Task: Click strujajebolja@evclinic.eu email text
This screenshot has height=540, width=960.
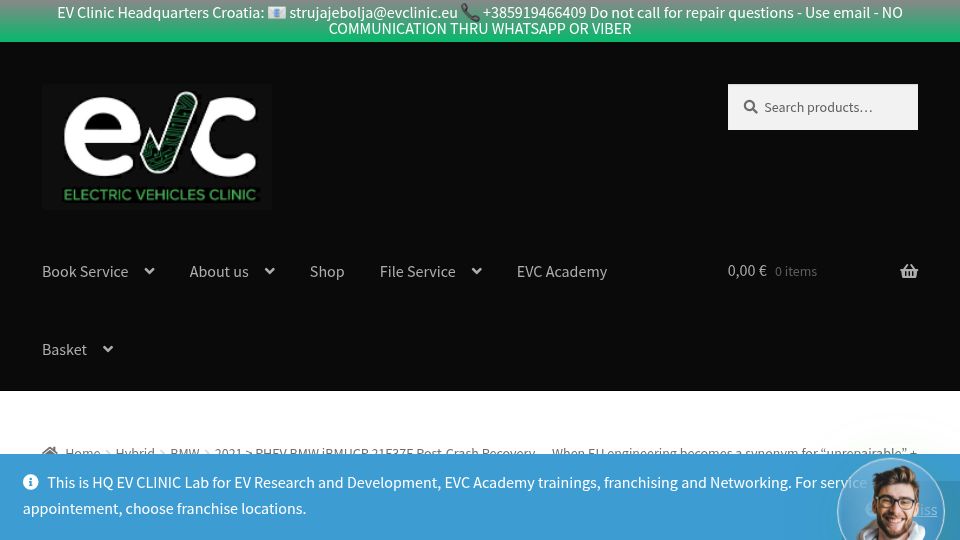Action: (373, 12)
